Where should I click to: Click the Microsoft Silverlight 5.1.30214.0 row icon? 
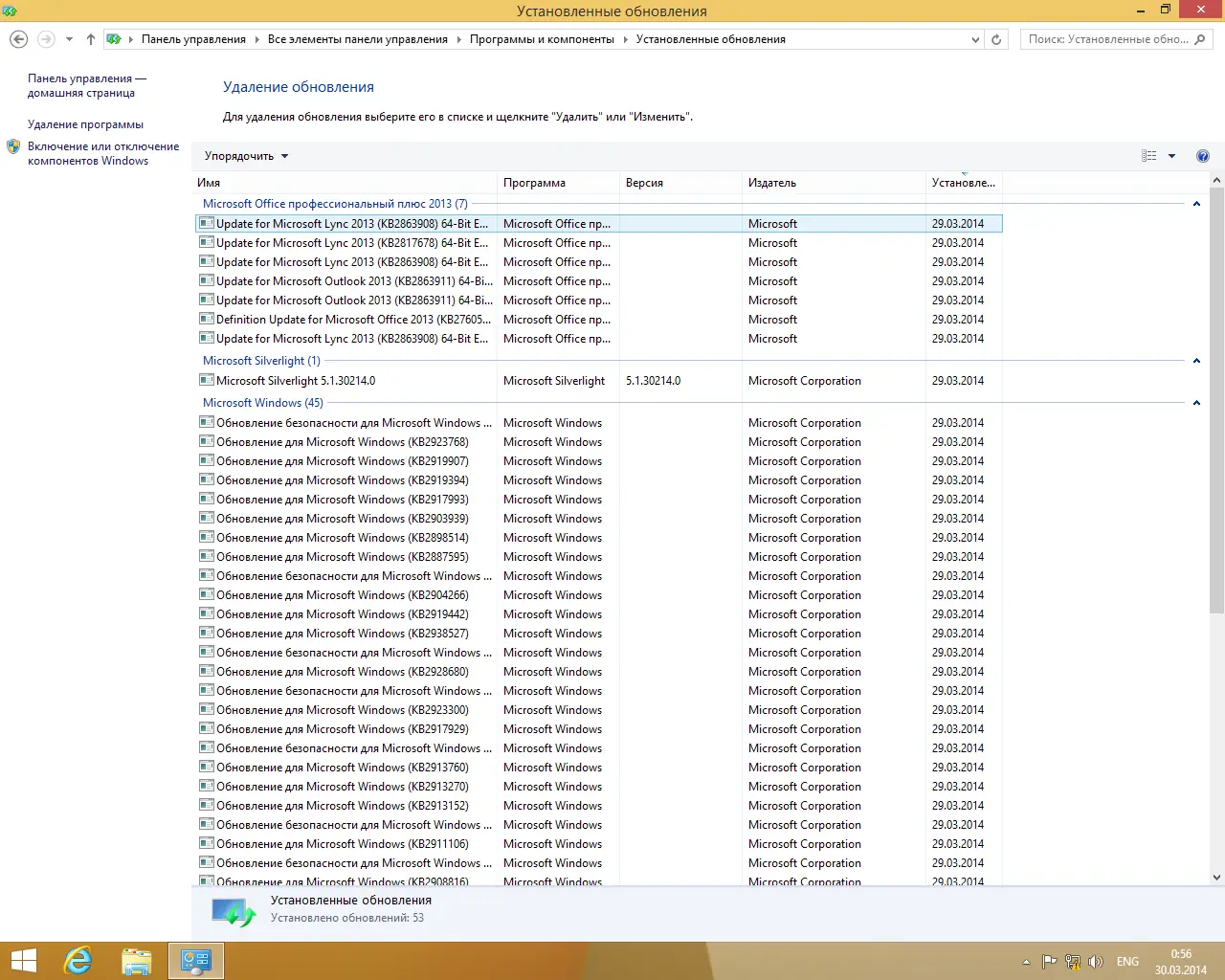(x=207, y=380)
